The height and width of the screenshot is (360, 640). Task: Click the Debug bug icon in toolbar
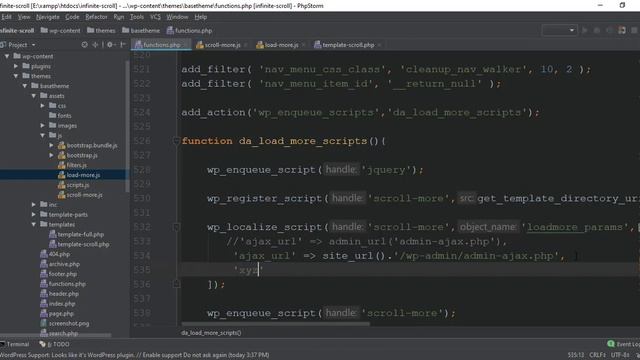(597, 30)
